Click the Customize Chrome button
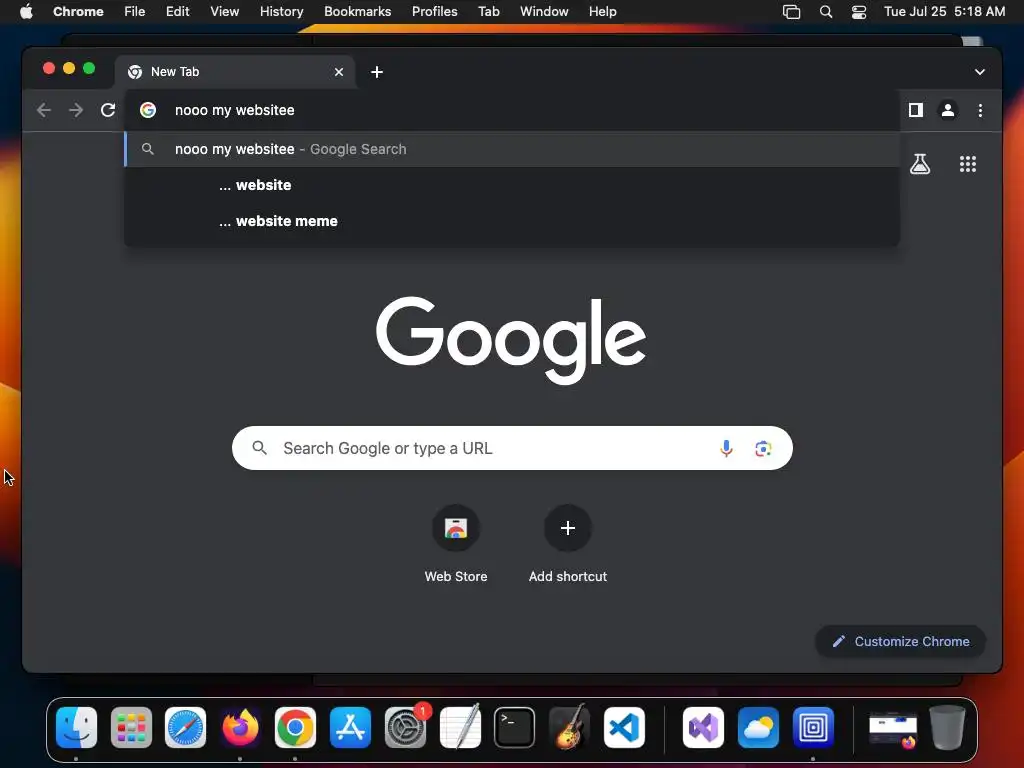 pyautogui.click(x=901, y=641)
